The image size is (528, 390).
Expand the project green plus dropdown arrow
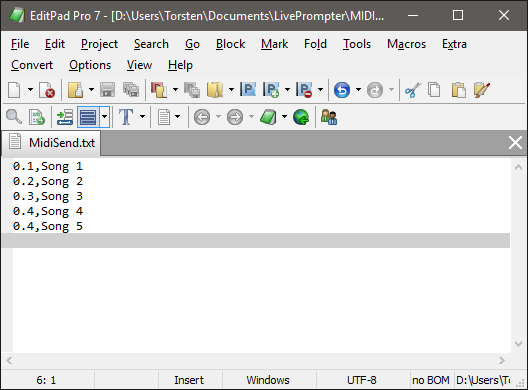coord(287,90)
